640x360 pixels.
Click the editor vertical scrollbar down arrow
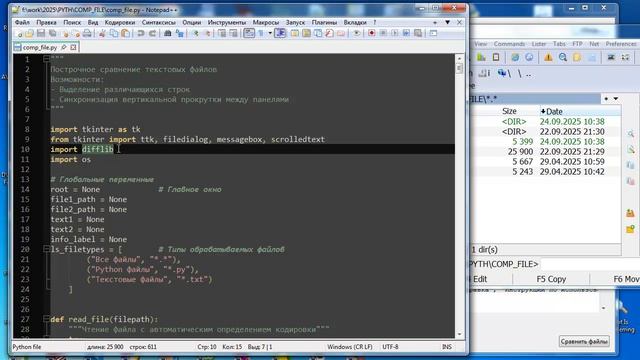[459, 334]
